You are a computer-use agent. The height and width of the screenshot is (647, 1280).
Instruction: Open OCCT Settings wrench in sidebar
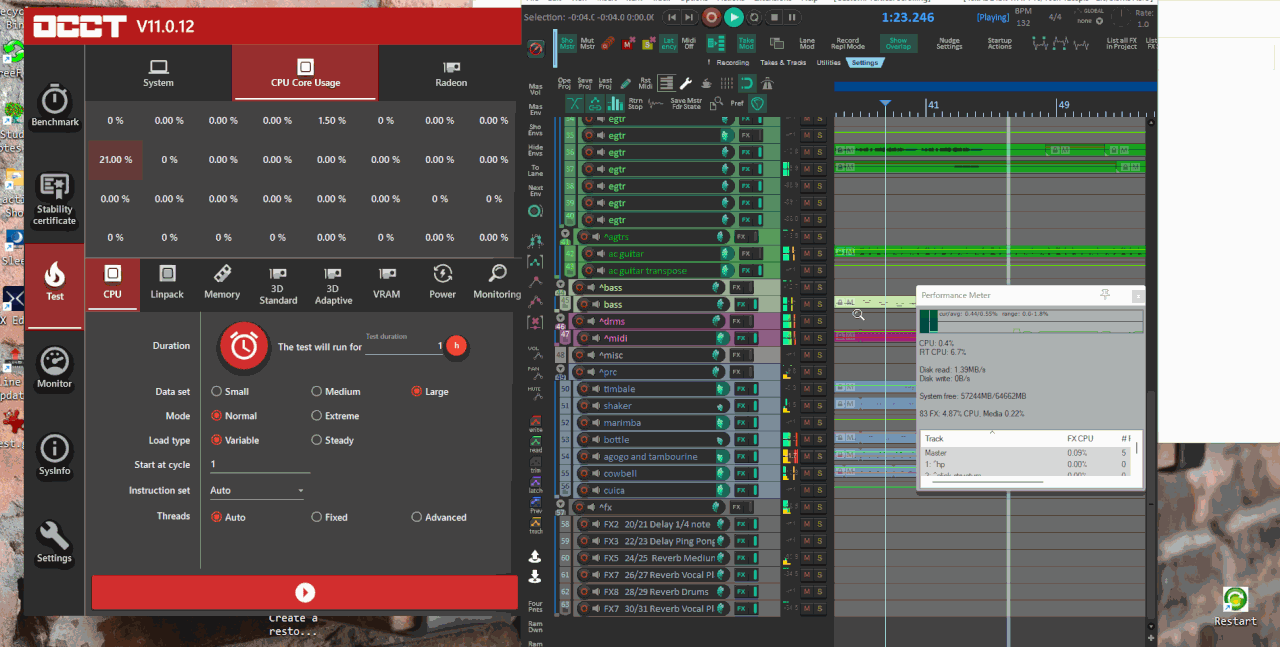click(55, 542)
